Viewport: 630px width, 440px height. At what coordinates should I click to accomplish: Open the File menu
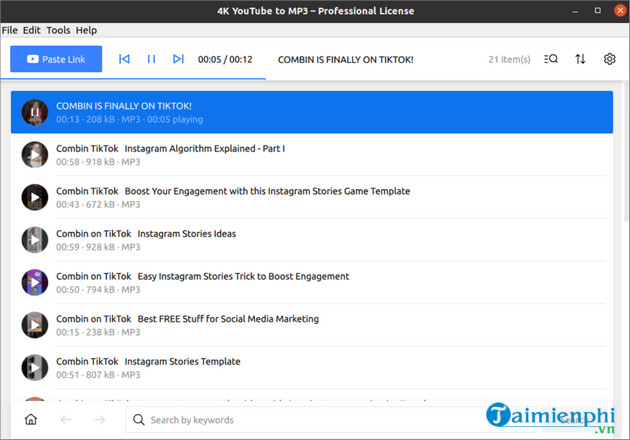pyautogui.click(x=10, y=30)
